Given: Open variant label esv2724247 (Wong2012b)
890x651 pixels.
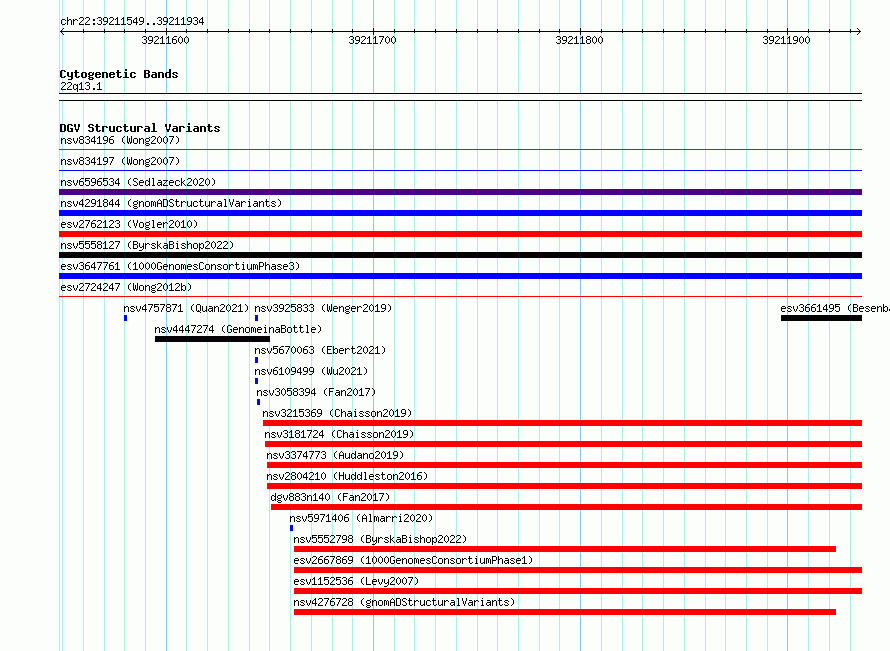Looking at the screenshot, I should click(x=126, y=287).
